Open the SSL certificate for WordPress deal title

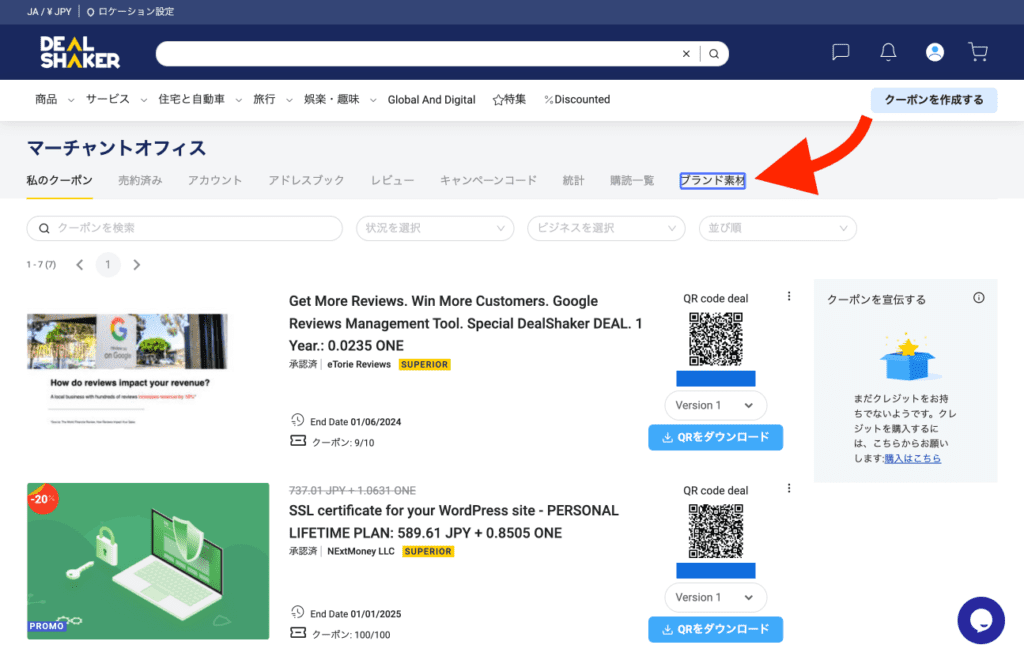(453, 522)
